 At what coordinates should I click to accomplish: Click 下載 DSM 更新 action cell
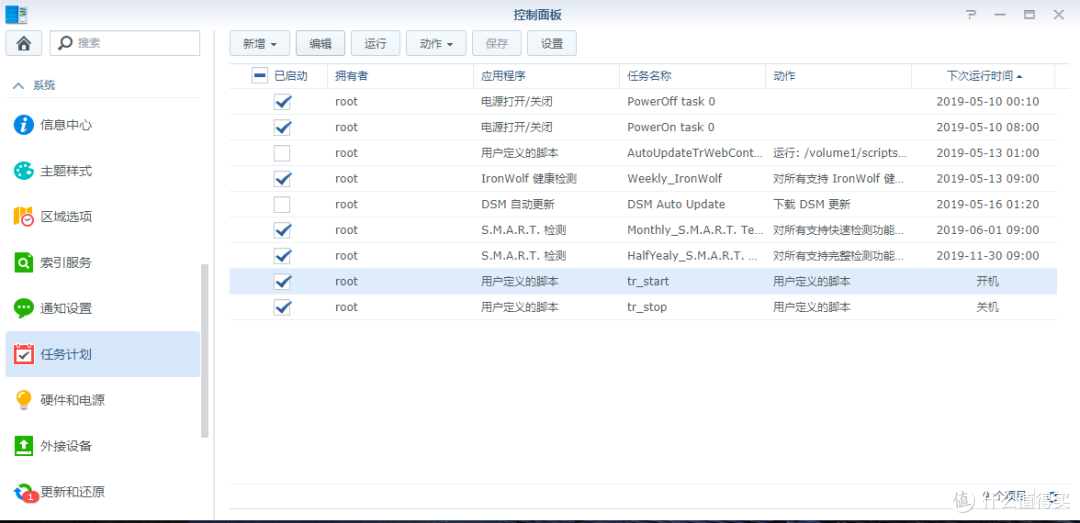(811, 205)
